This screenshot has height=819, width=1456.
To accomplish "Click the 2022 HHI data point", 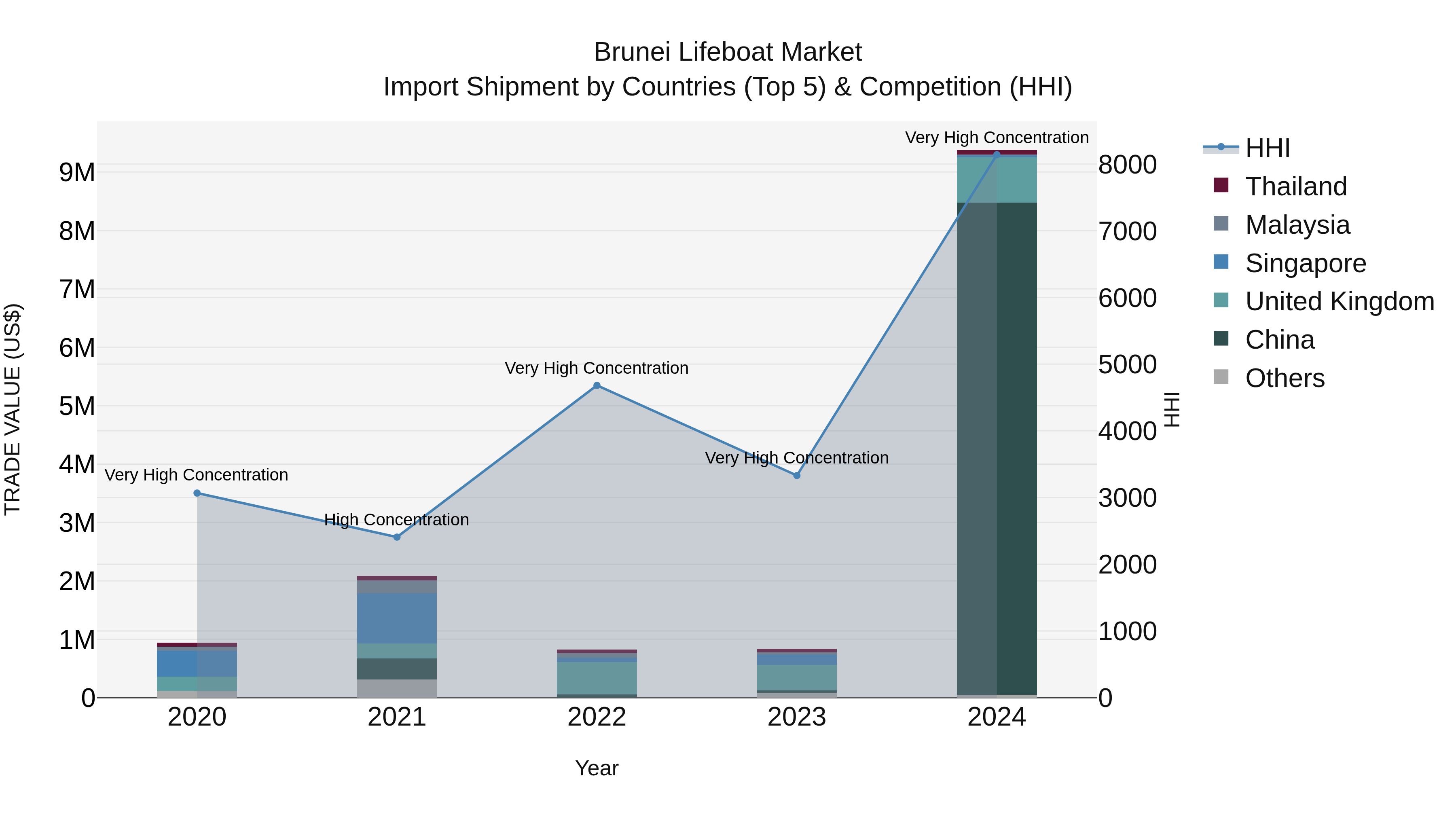I will coord(597,385).
